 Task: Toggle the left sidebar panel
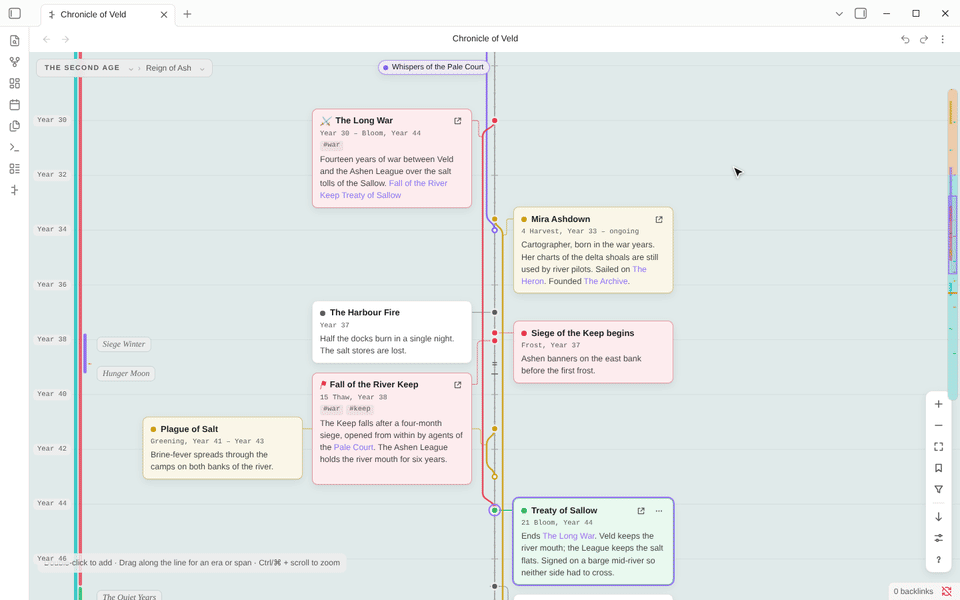tap(15, 13)
